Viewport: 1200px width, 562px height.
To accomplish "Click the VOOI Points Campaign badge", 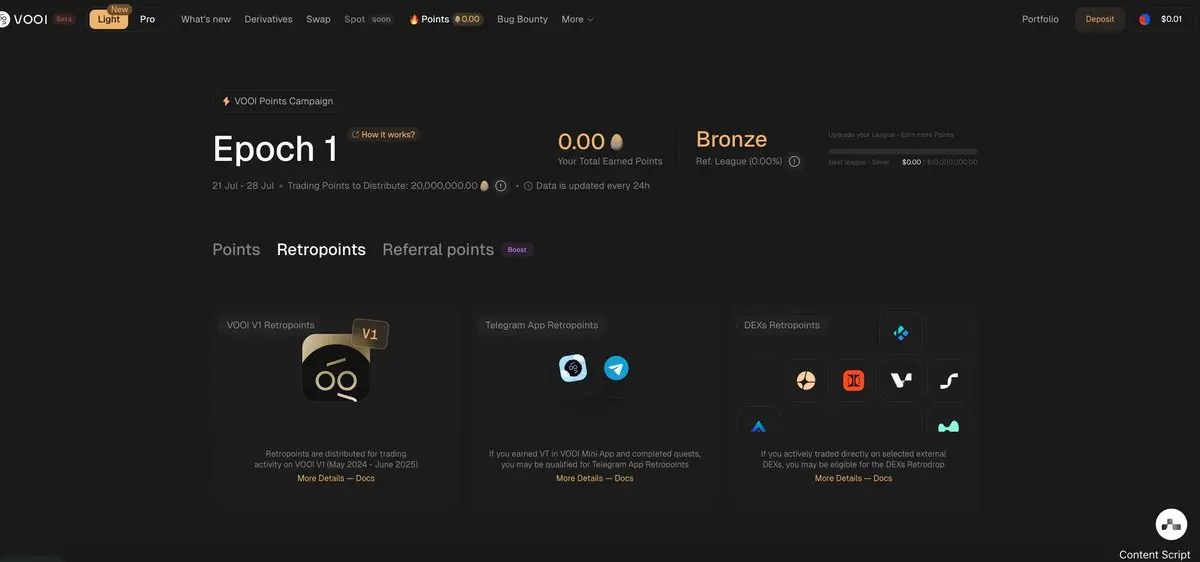I will [x=278, y=101].
